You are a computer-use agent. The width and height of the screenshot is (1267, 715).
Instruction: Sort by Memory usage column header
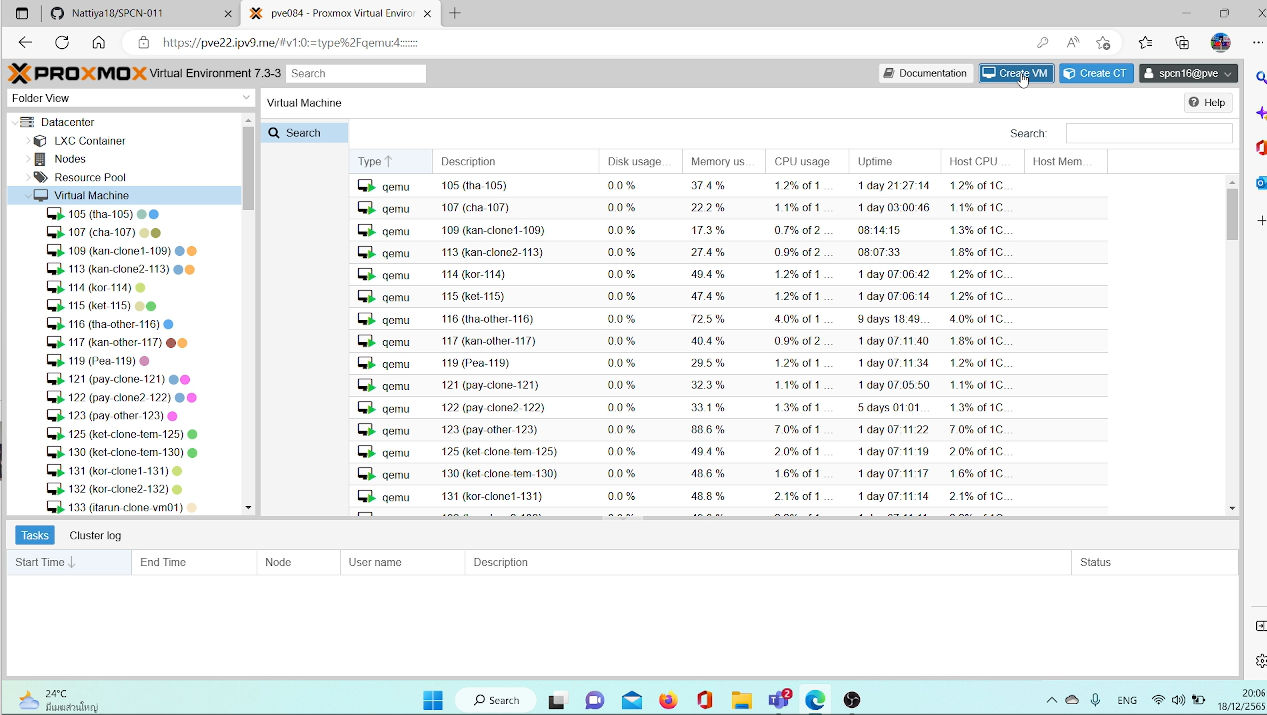click(724, 161)
